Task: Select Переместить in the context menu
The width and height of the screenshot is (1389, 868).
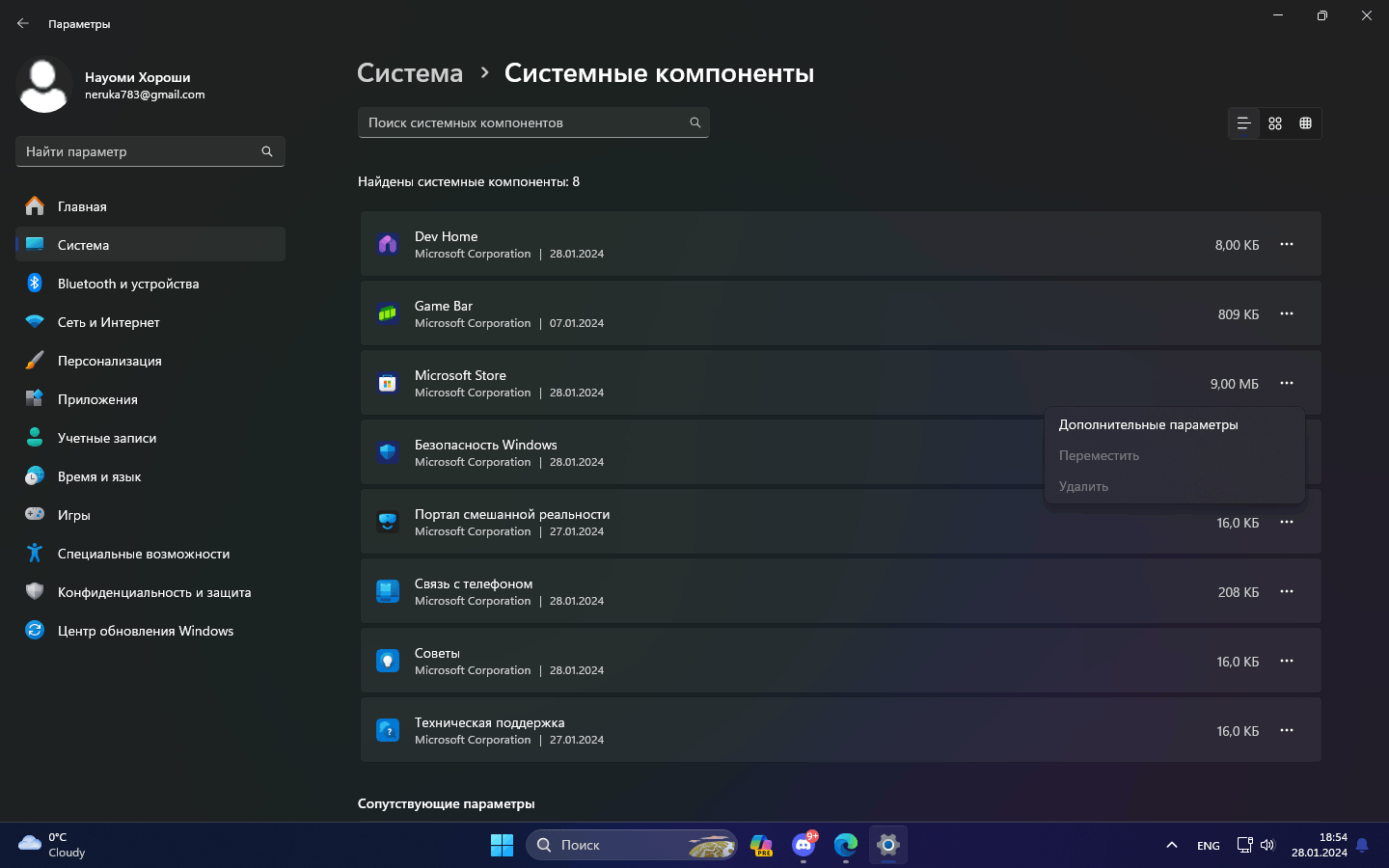Action: pyautogui.click(x=1175, y=455)
